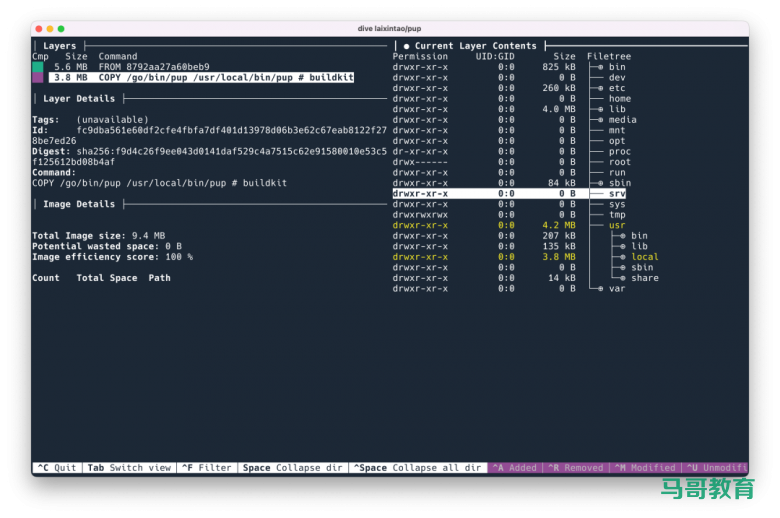This screenshot has height=518, width=780.
Task: Select the opt directory in filetree
Action: coord(617,141)
